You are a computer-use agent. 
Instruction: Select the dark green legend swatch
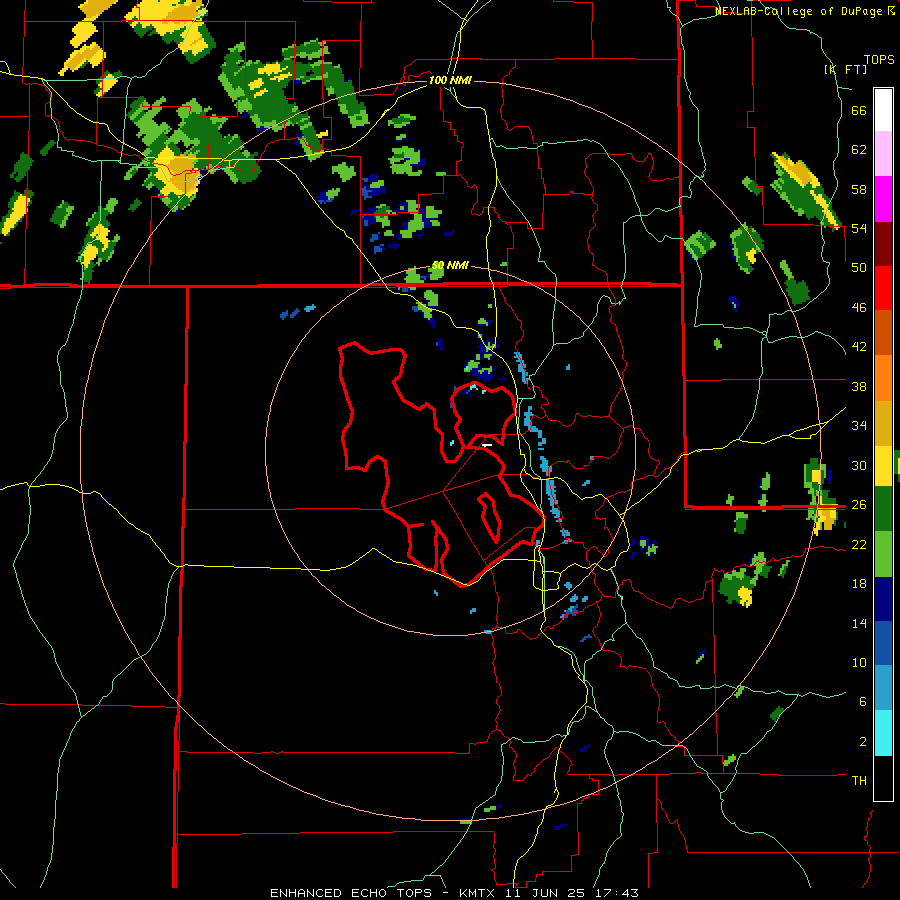(883, 509)
